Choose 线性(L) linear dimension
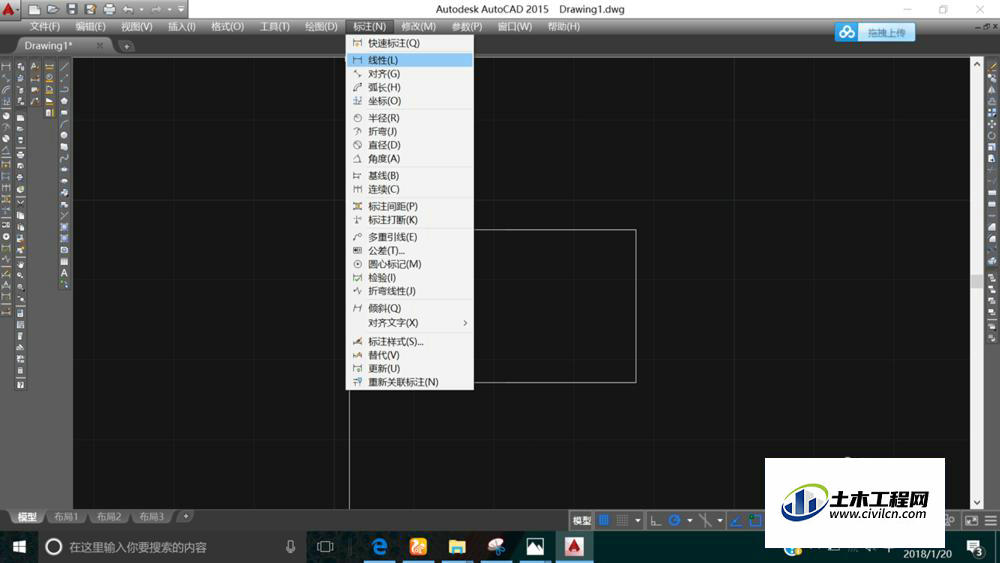1000x563 pixels. pyautogui.click(x=409, y=60)
